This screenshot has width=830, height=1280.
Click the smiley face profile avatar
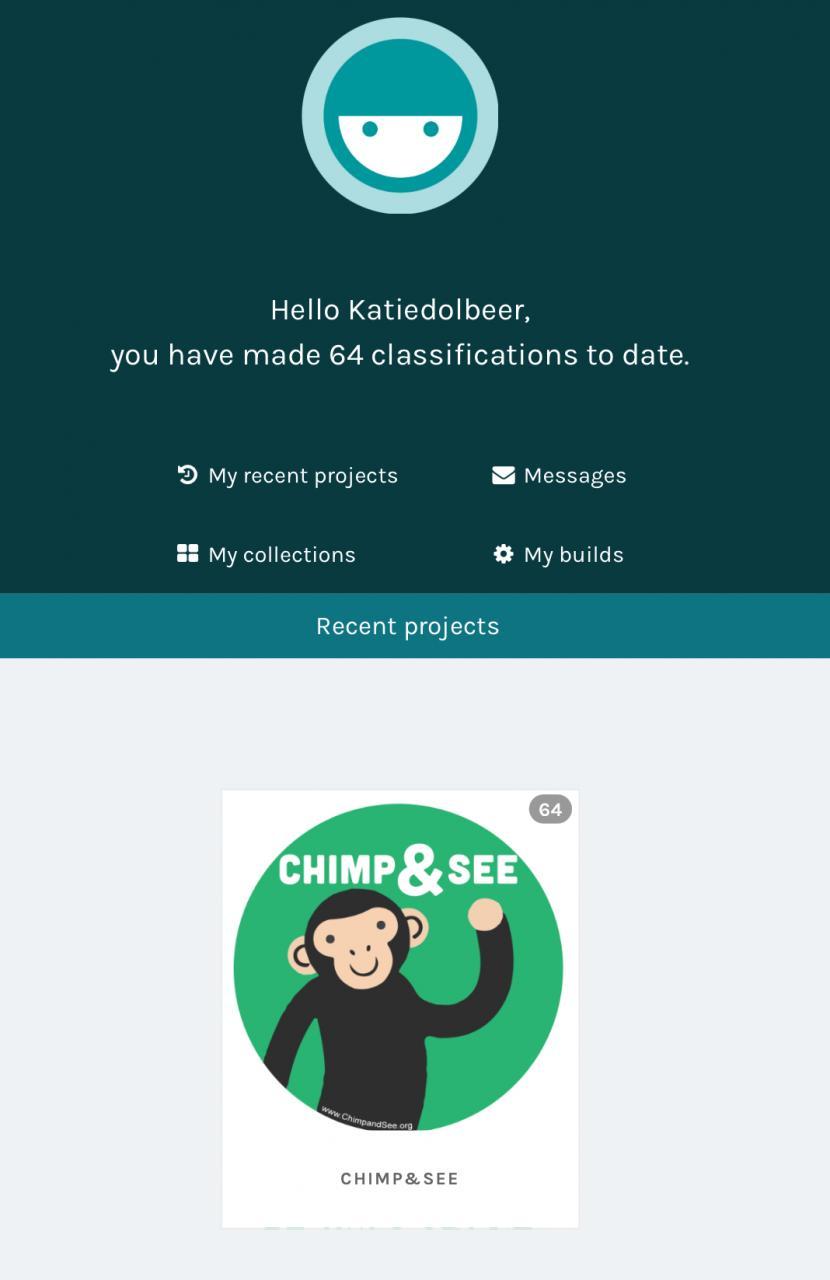pyautogui.click(x=400, y=115)
